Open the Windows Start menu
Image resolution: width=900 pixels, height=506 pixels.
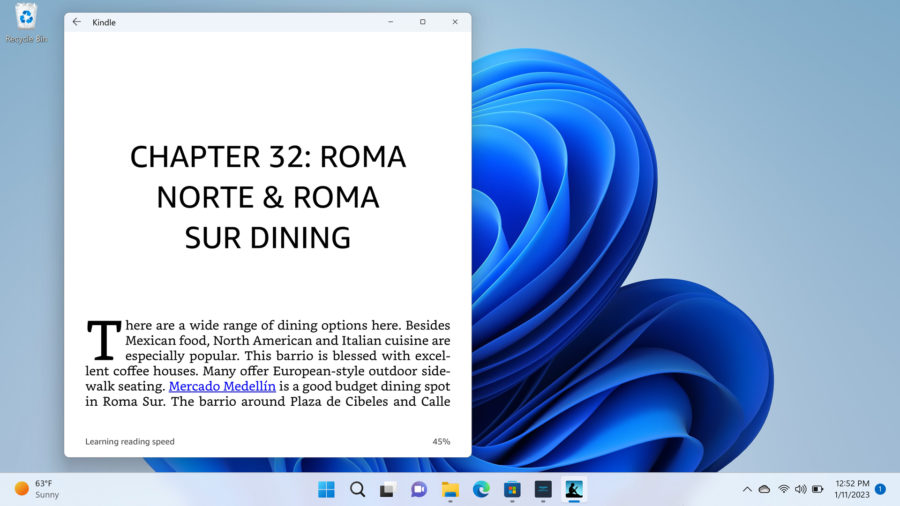pos(326,489)
